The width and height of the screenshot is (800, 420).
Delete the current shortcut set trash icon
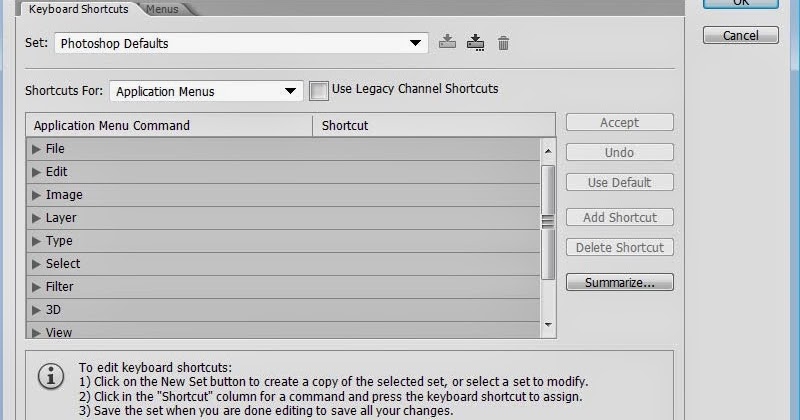504,43
